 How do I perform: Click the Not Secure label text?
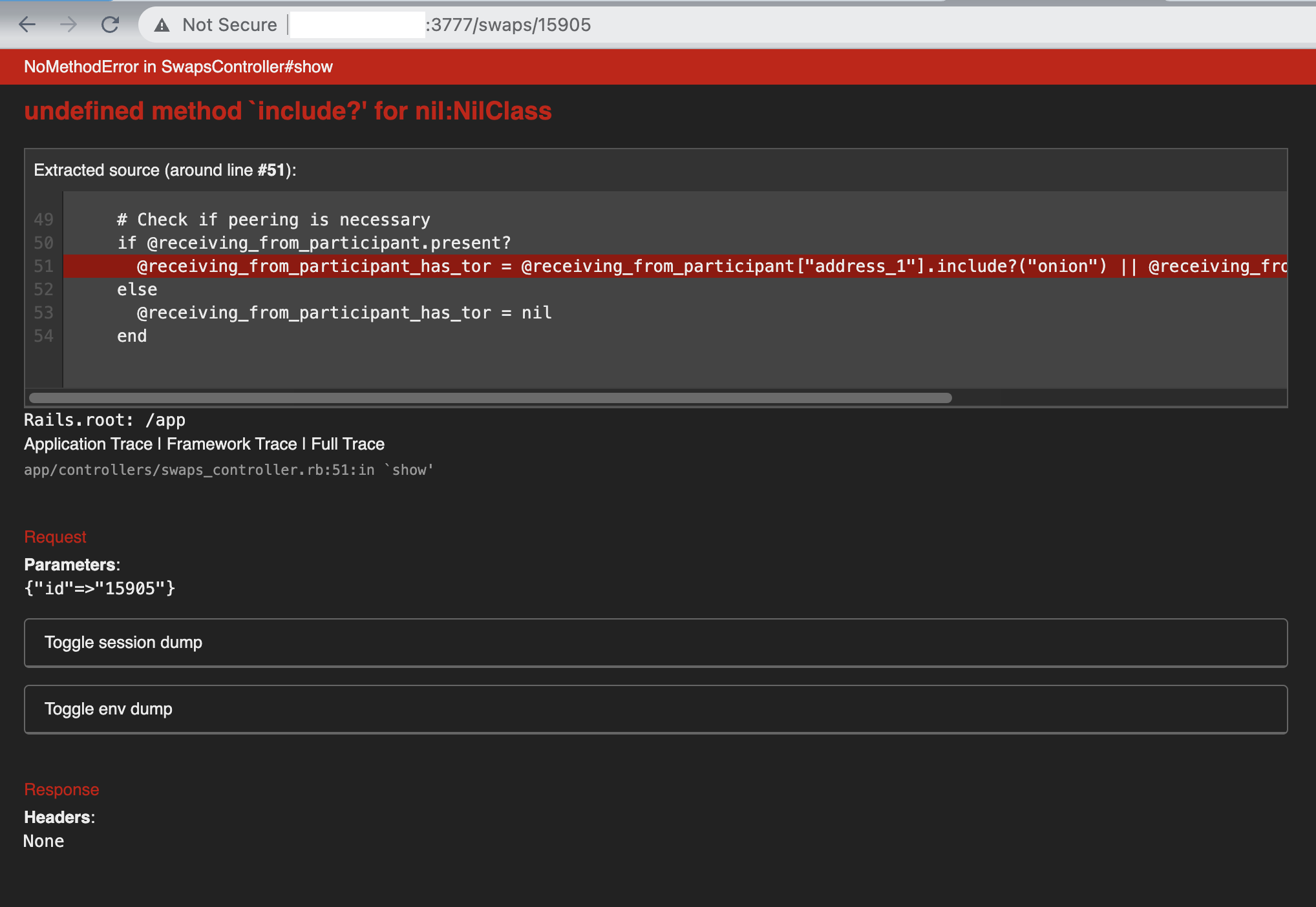click(229, 25)
